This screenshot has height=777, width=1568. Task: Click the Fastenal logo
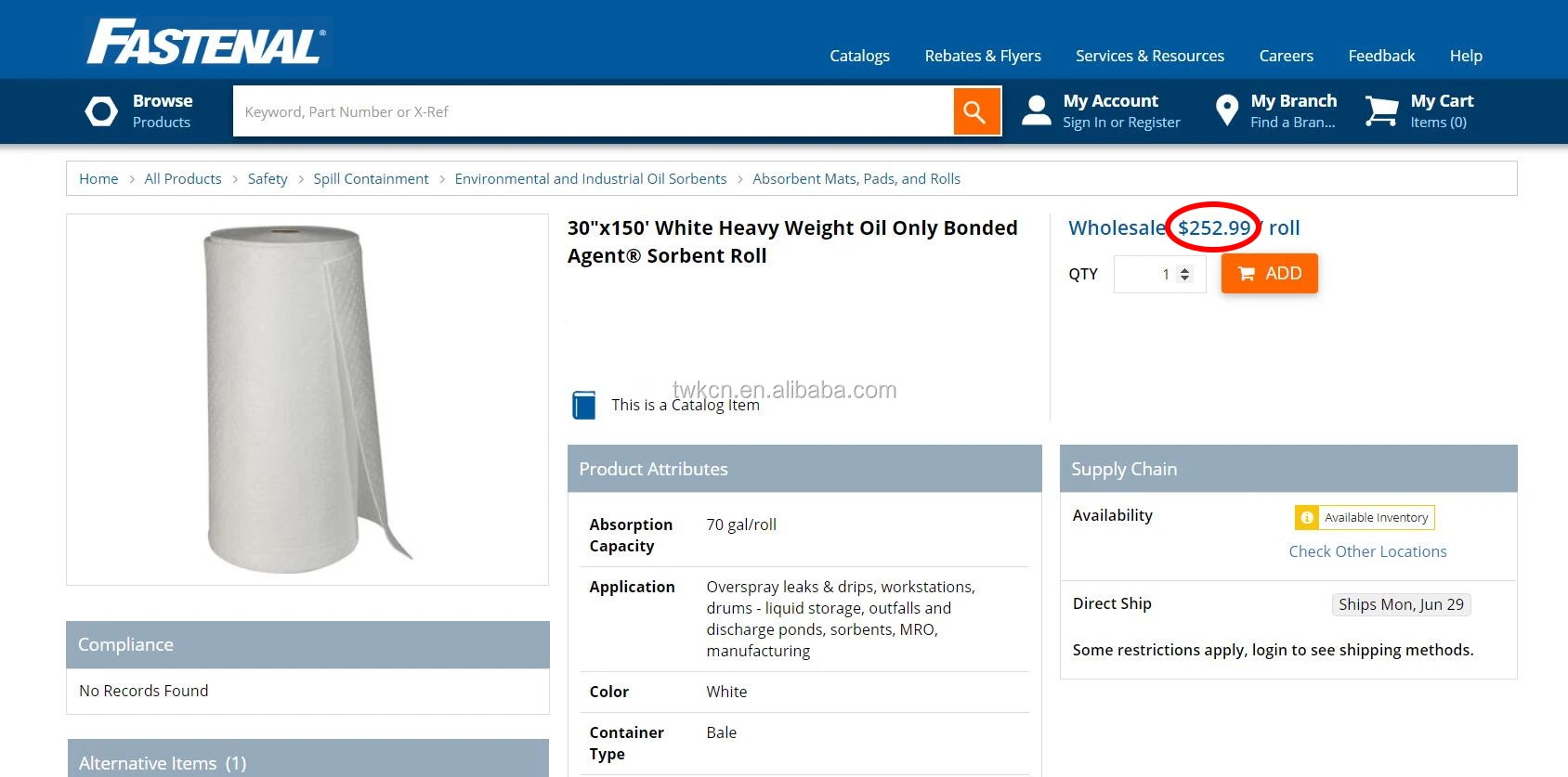pyautogui.click(x=206, y=43)
